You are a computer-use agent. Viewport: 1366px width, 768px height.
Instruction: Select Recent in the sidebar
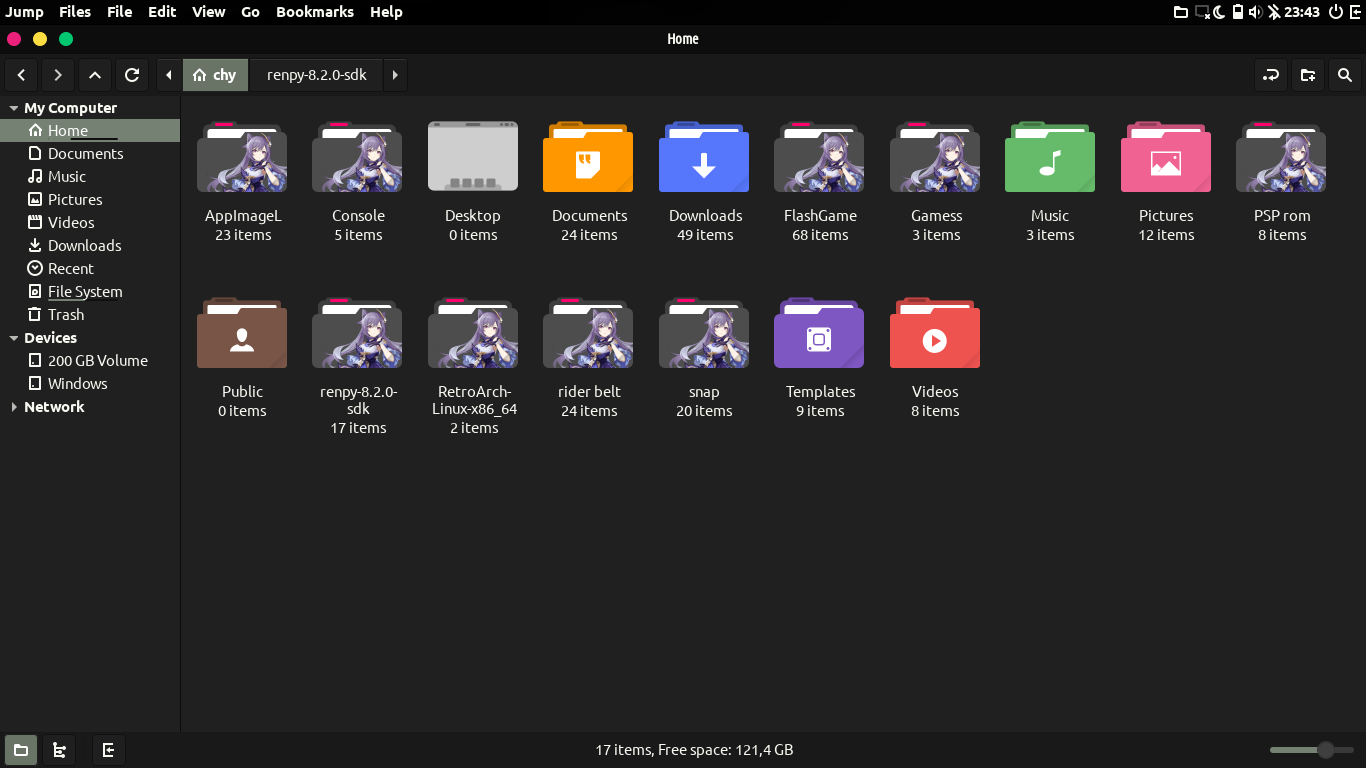pos(90,268)
